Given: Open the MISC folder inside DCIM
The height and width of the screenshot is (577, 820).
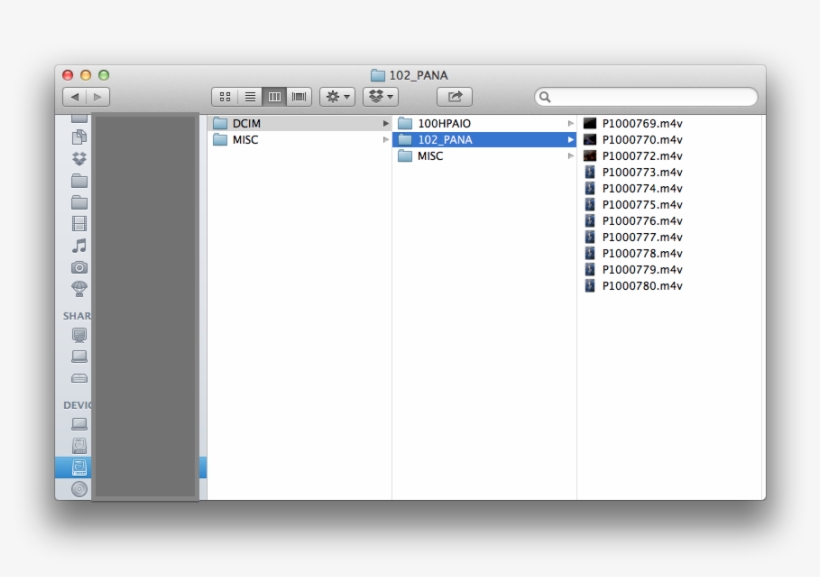Looking at the screenshot, I should click(428, 156).
